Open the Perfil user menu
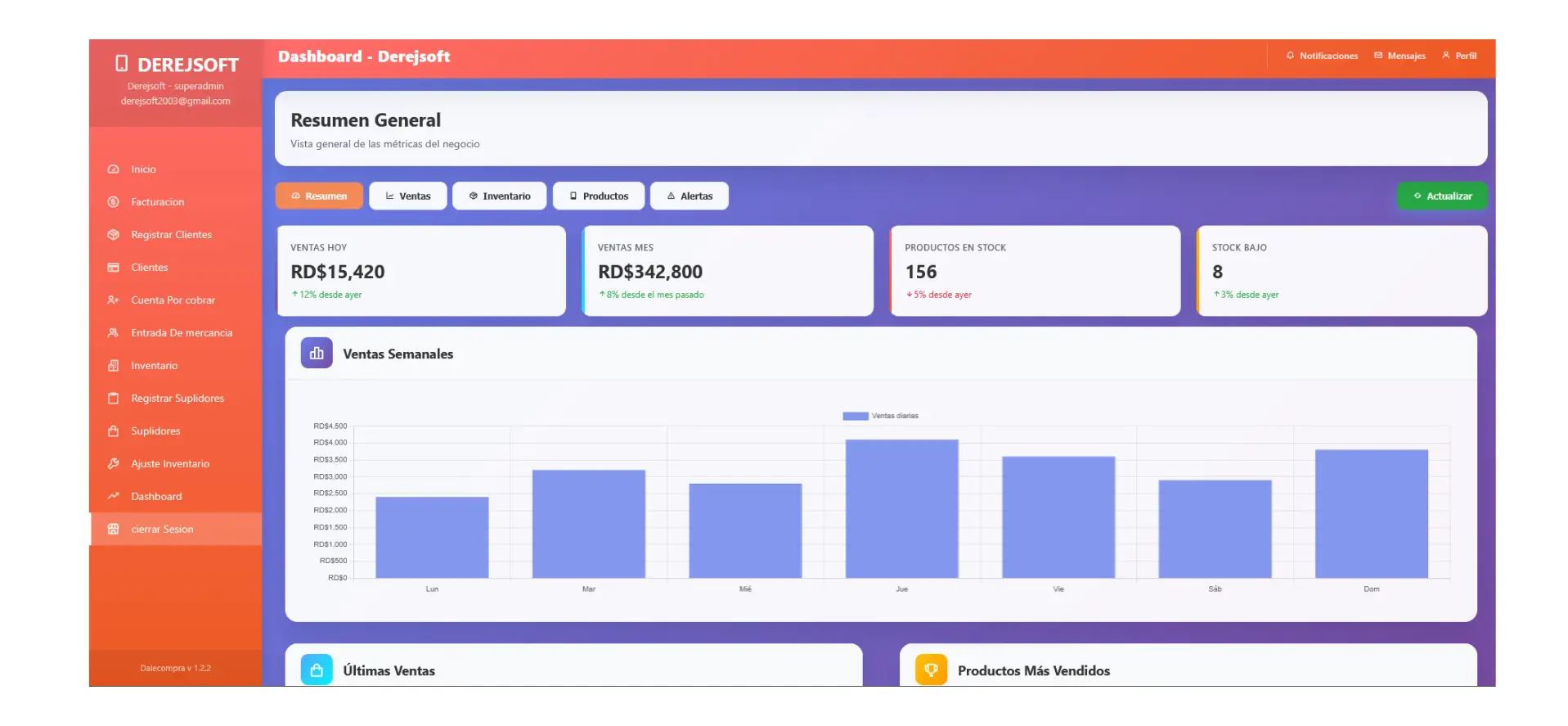Viewport: 1568px width, 726px height. coord(1458,56)
